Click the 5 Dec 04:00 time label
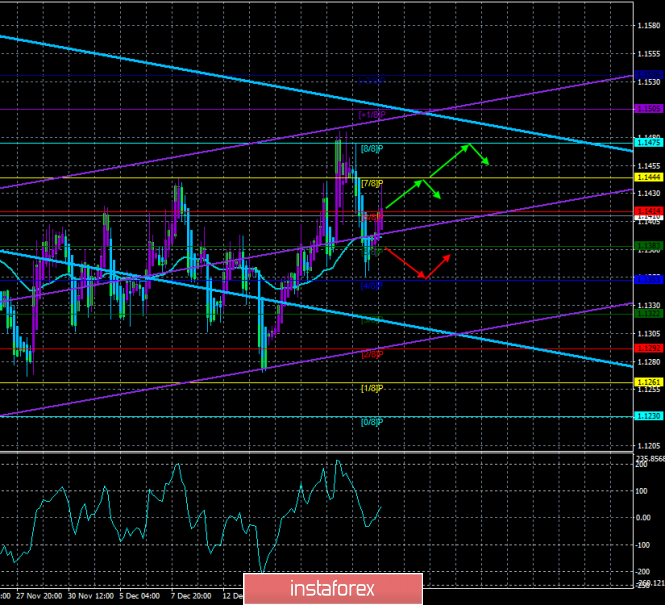 (x=140, y=596)
